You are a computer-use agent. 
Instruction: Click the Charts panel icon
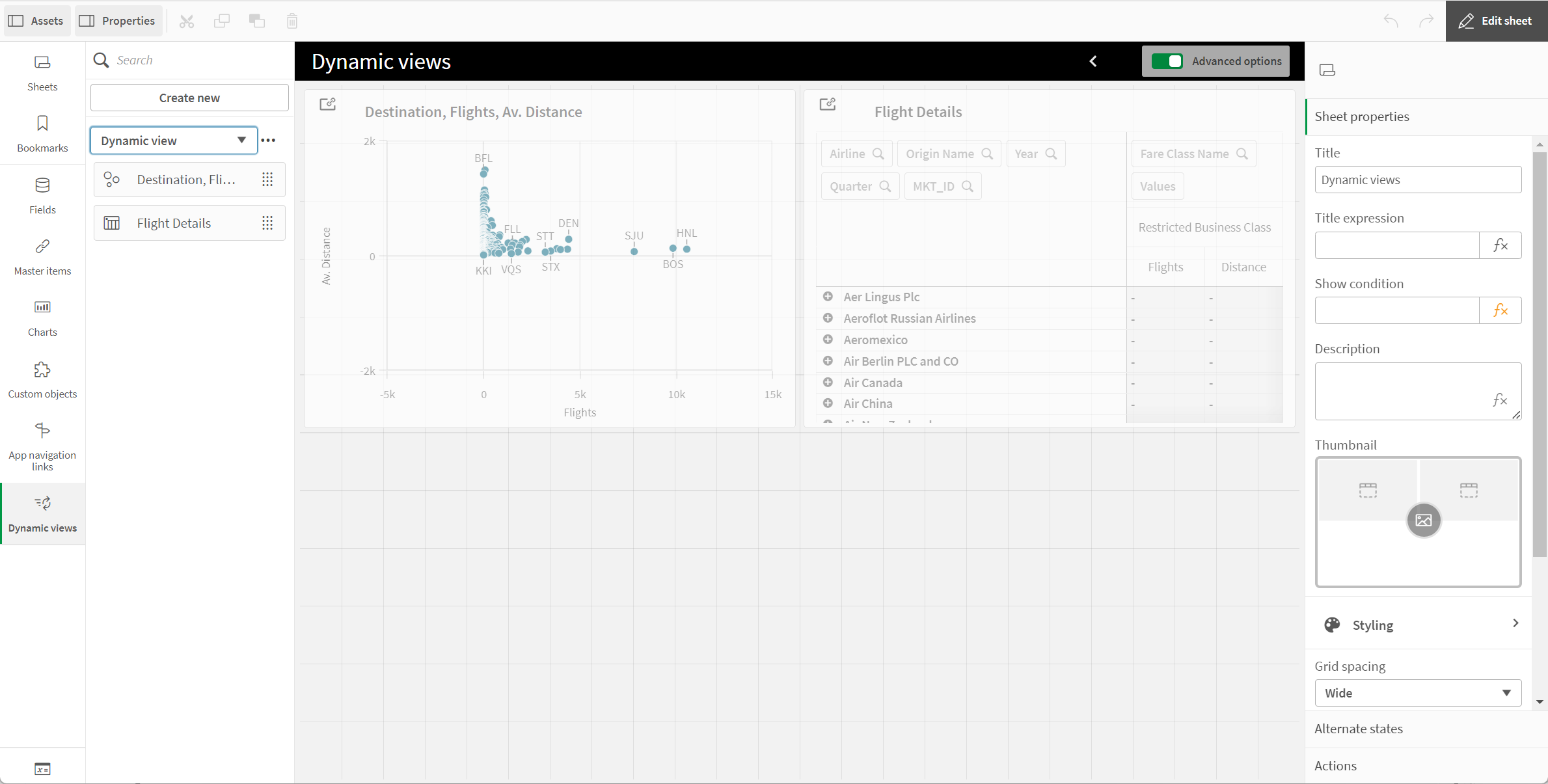(42, 307)
